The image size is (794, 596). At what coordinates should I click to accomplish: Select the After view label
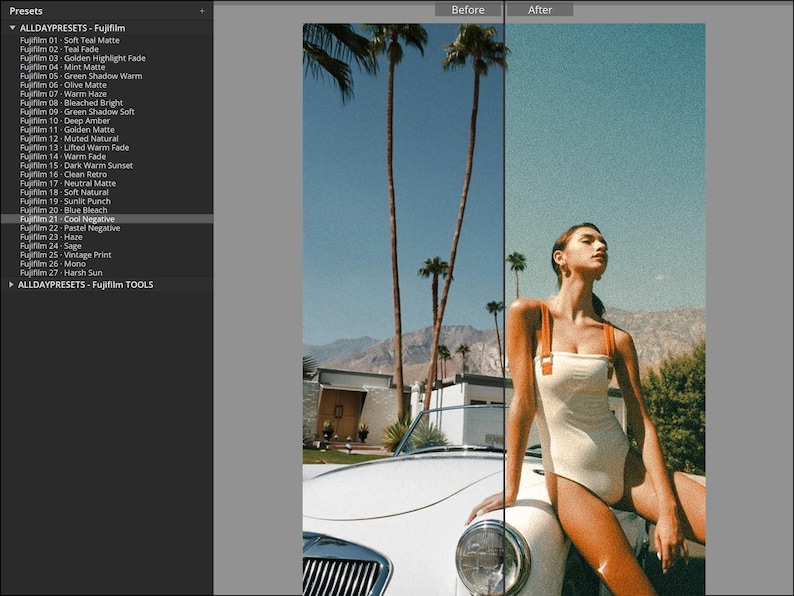pos(540,10)
